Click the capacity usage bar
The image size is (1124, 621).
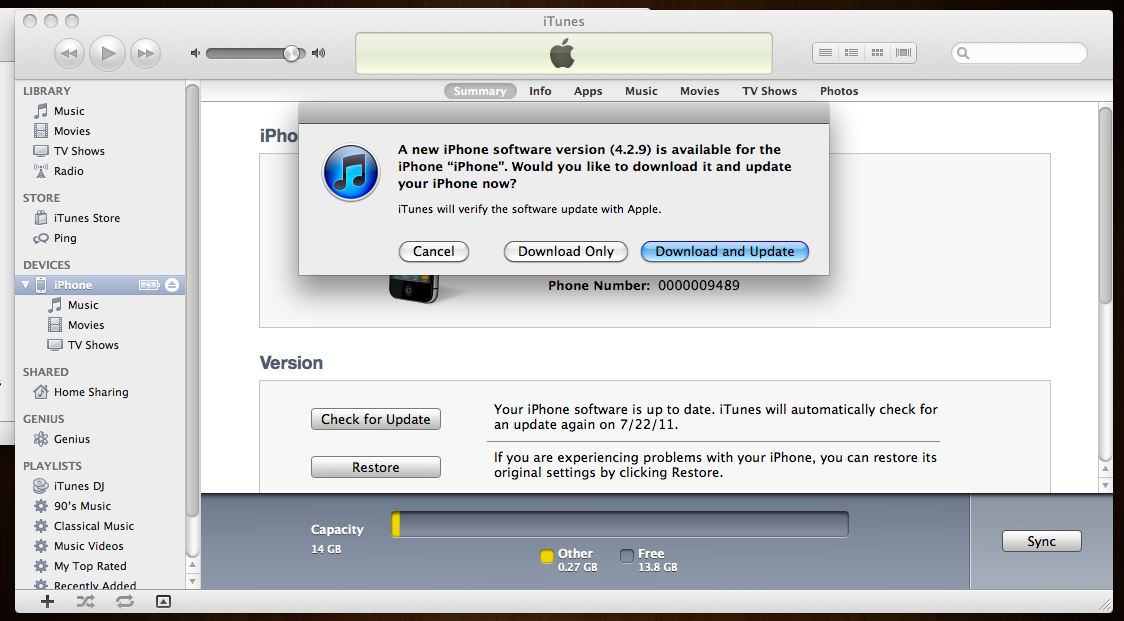pos(620,524)
